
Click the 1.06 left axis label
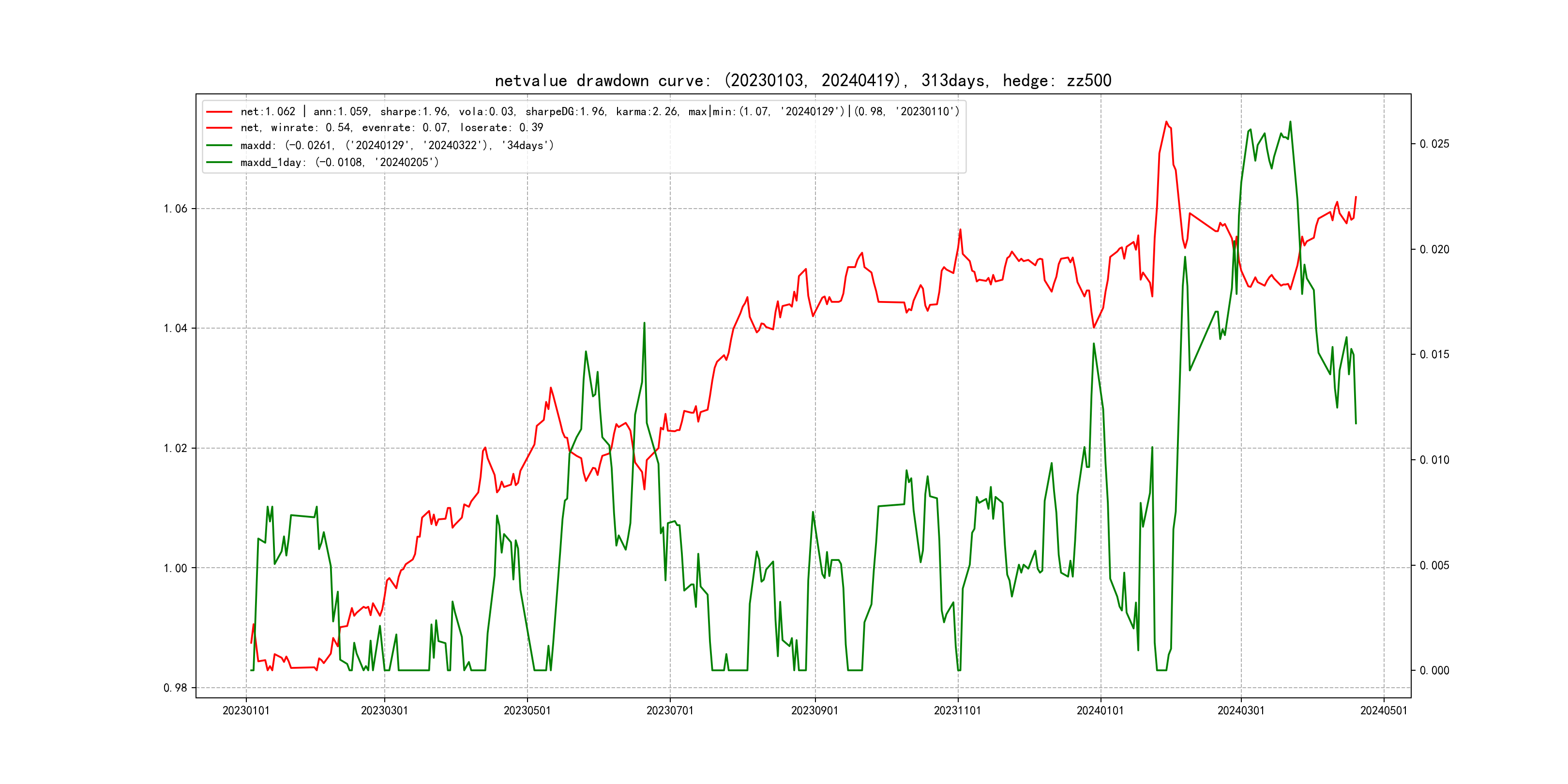[x=175, y=209]
